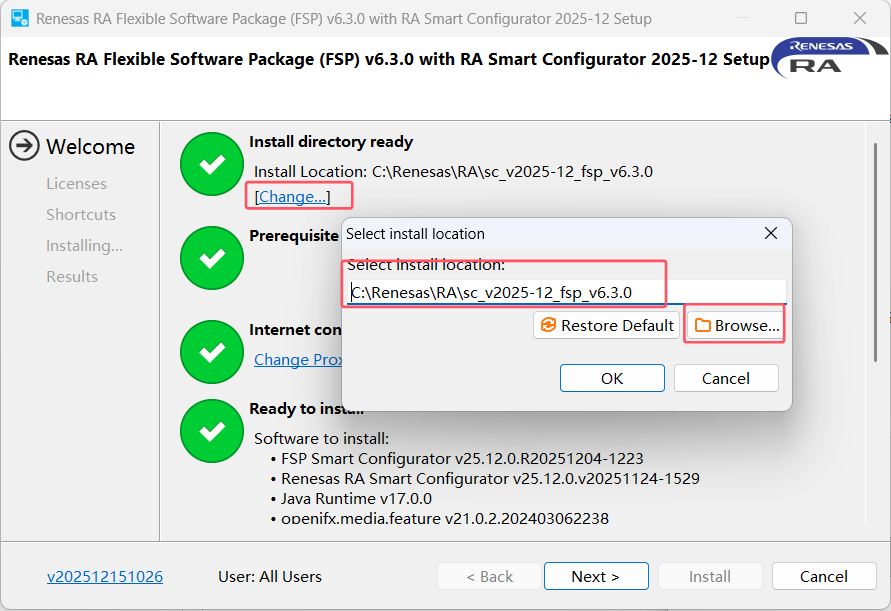Click the Change install location link
Viewport: 891px width, 611px height.
292,197
